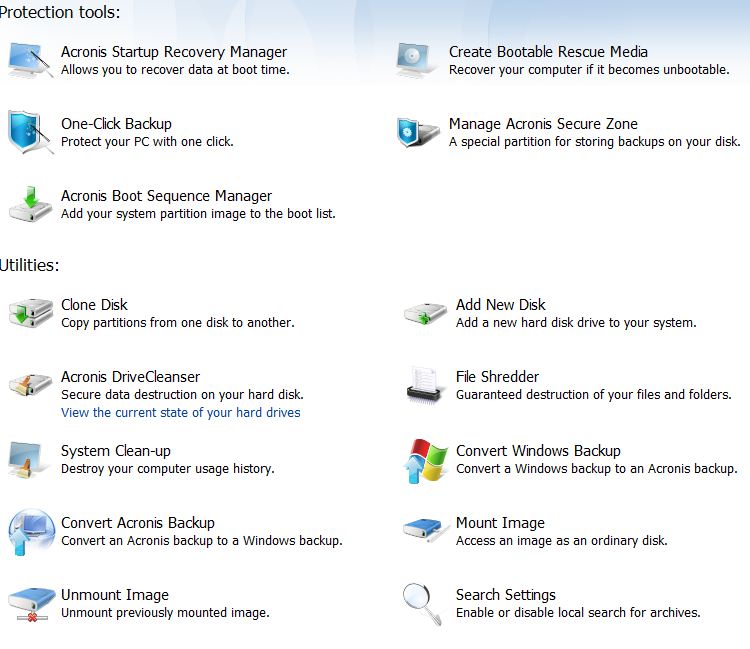Open Convert Windows Backup title link

538,451
